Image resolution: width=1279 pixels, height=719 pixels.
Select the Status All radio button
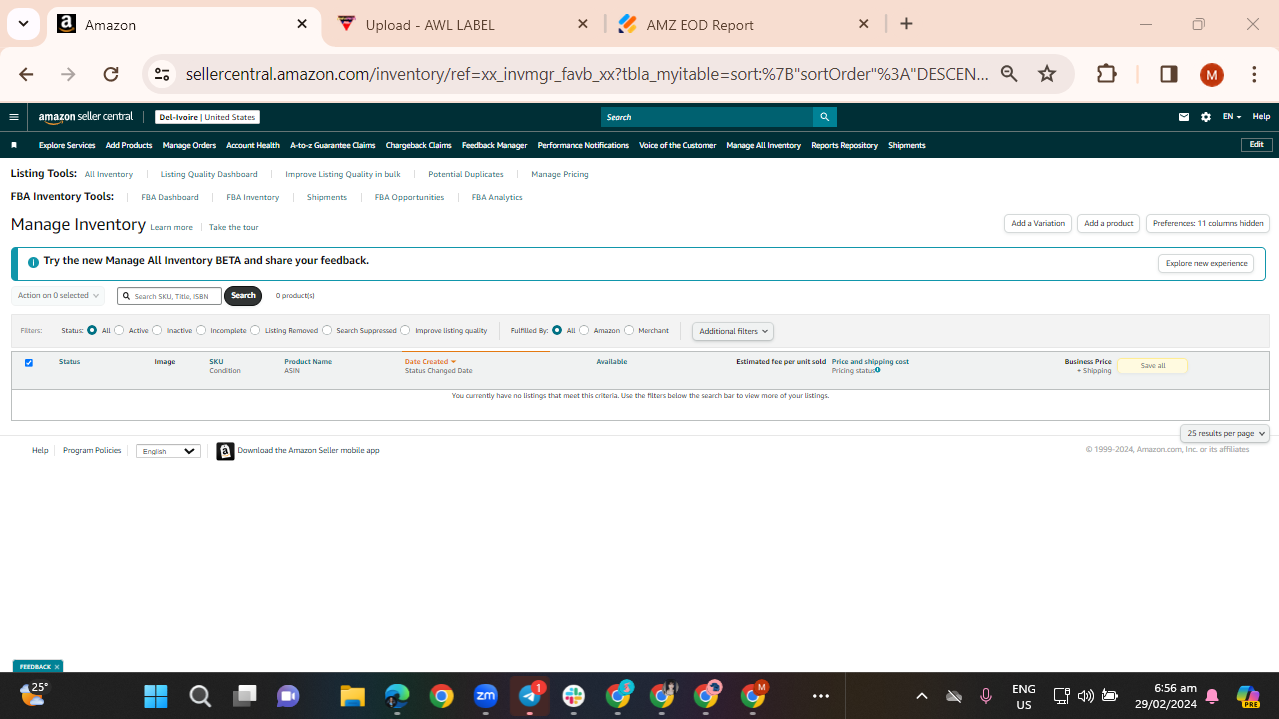click(x=92, y=330)
